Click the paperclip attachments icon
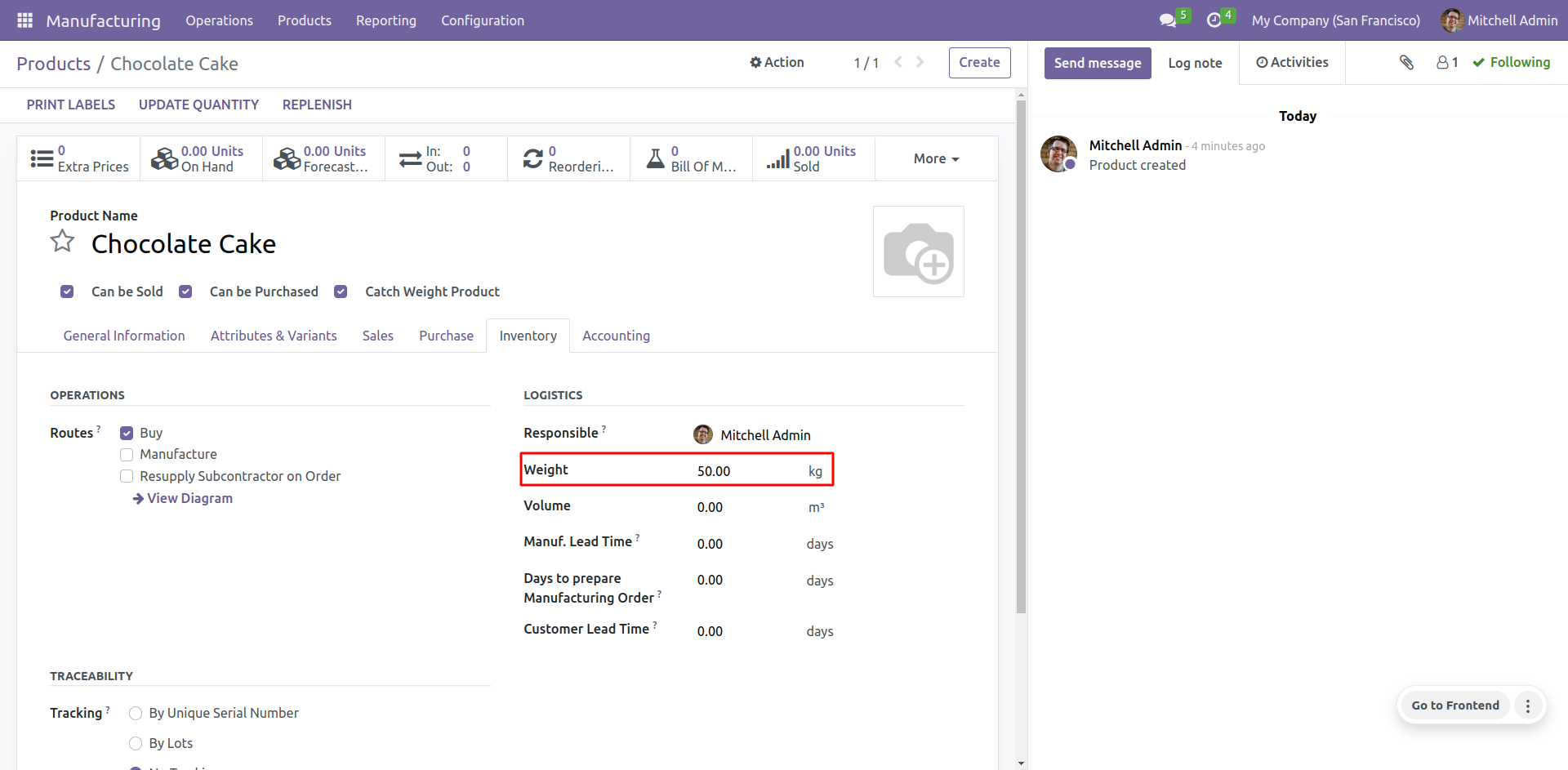The image size is (1568, 770). tap(1406, 62)
